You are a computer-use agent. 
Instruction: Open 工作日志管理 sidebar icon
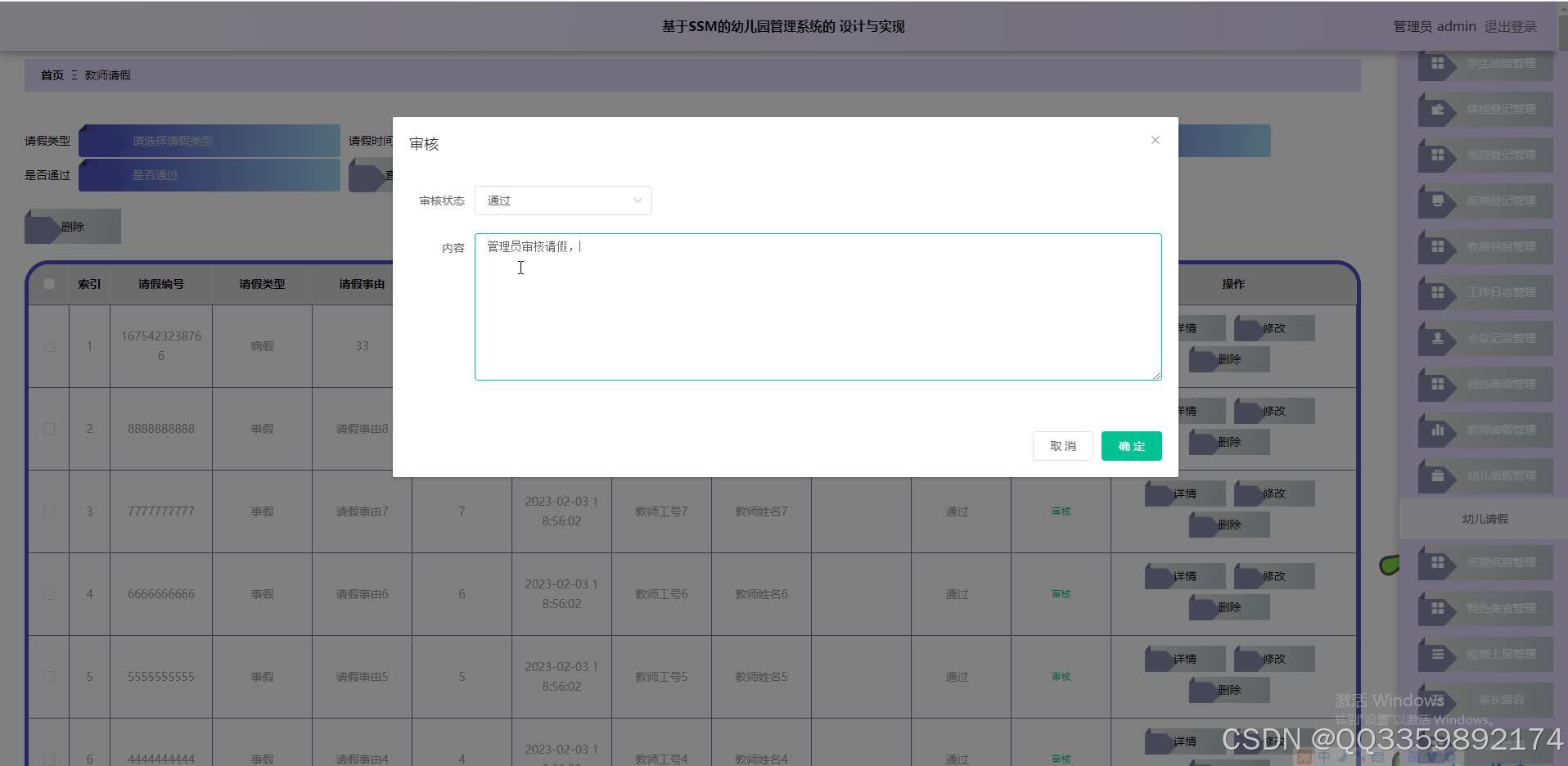(x=1437, y=292)
